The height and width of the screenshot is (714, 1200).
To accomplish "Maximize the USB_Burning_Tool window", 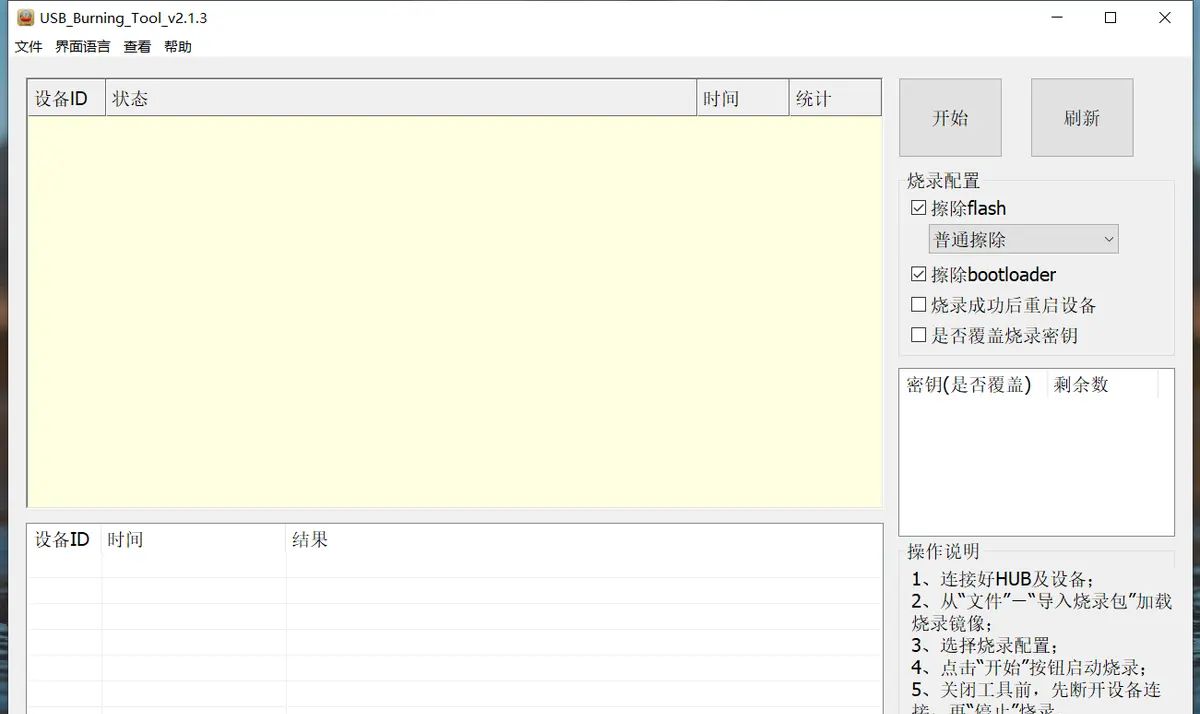I will 1110,18.
